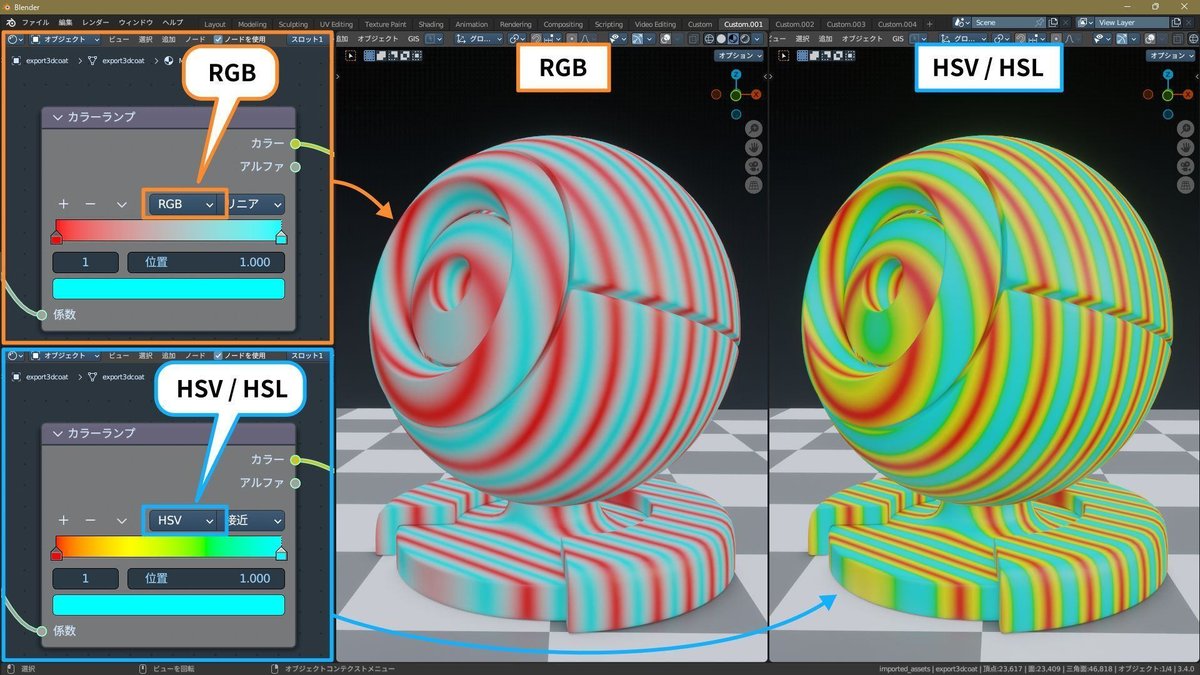Toggle ノードを使用 checkbox in top node editor

[218, 39]
